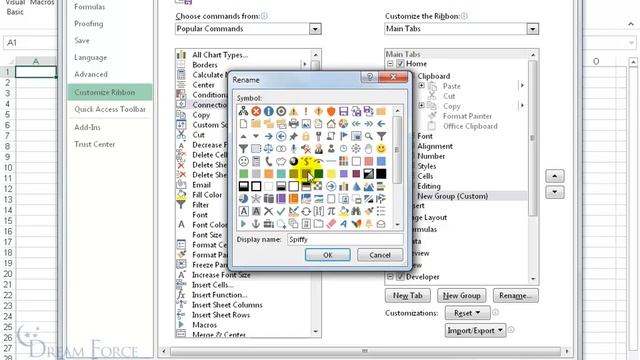This screenshot has height=360, width=640.
Task: Select the black eight ball symbol
Action: click(293, 161)
